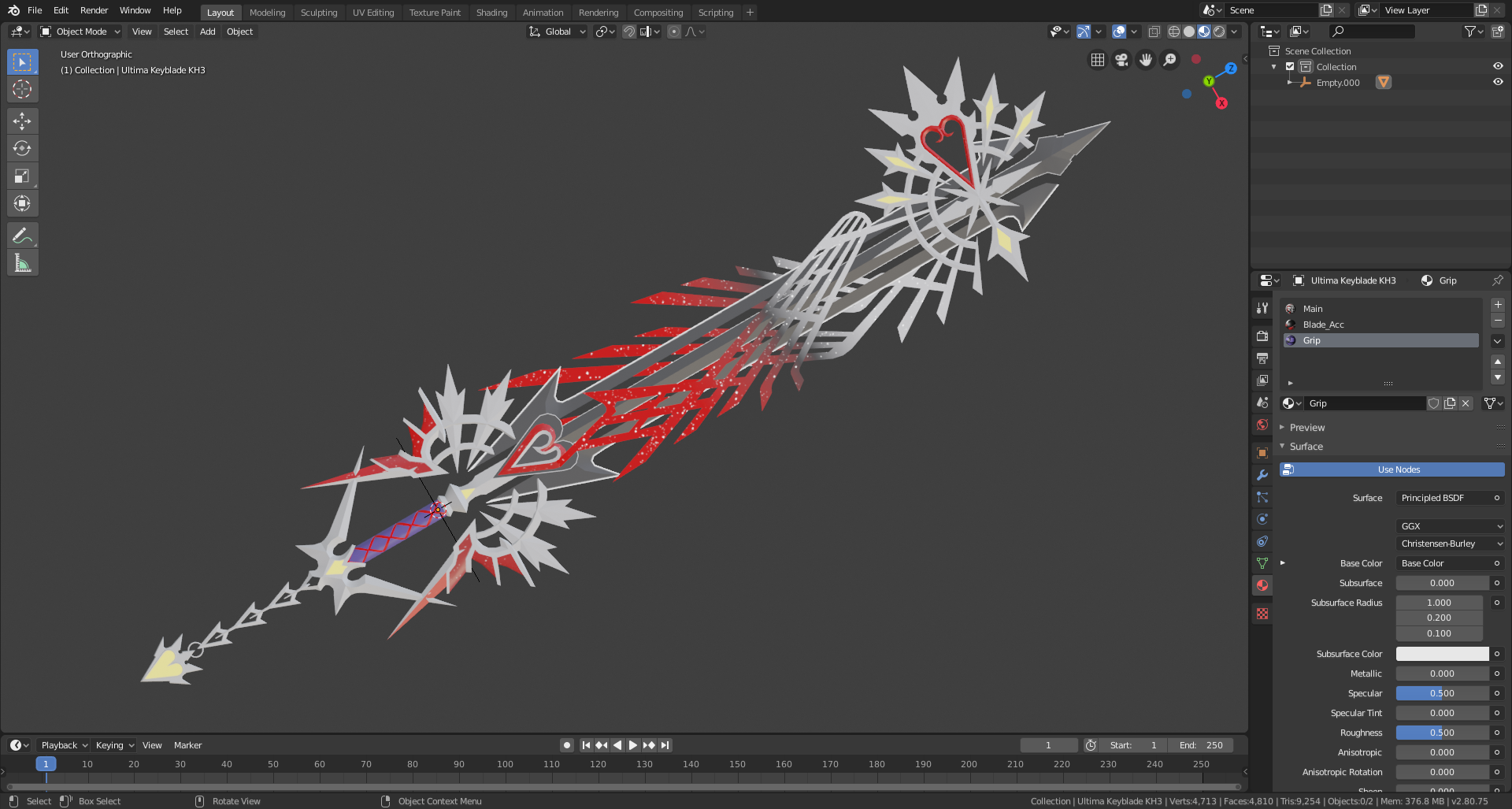
Task: Add a new material slot
Action: pos(1498,304)
